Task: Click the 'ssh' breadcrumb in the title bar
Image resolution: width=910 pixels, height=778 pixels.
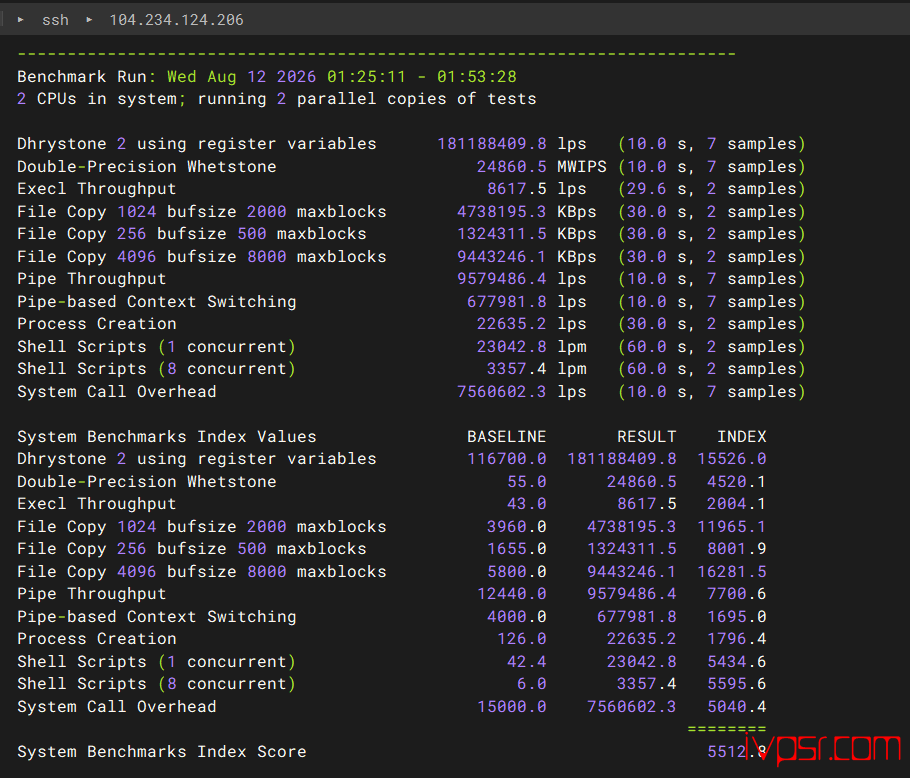Action: pyautogui.click(x=55, y=20)
